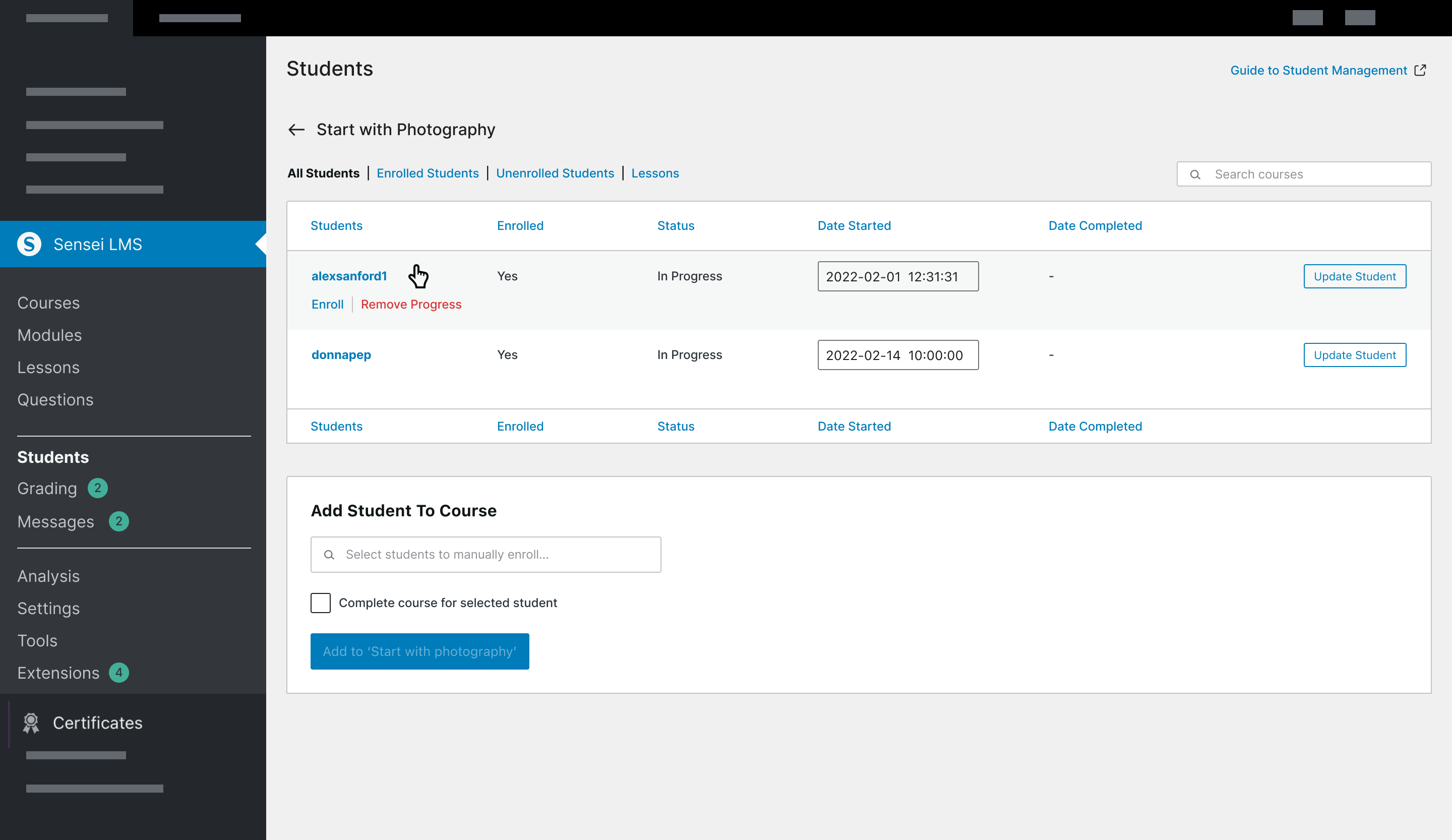Click the Sensei LMS logo icon

29,244
